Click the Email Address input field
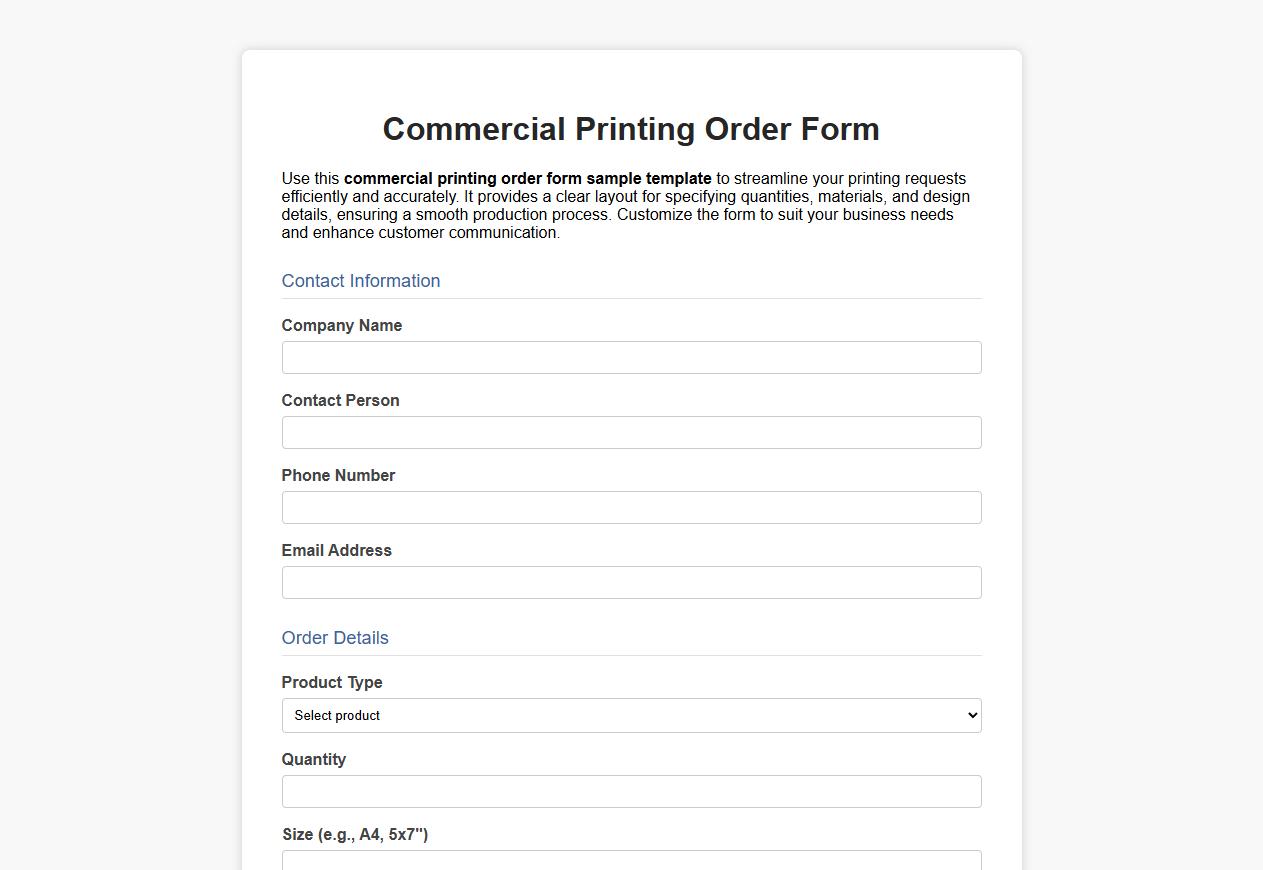Image resolution: width=1263 pixels, height=870 pixels. (631, 582)
